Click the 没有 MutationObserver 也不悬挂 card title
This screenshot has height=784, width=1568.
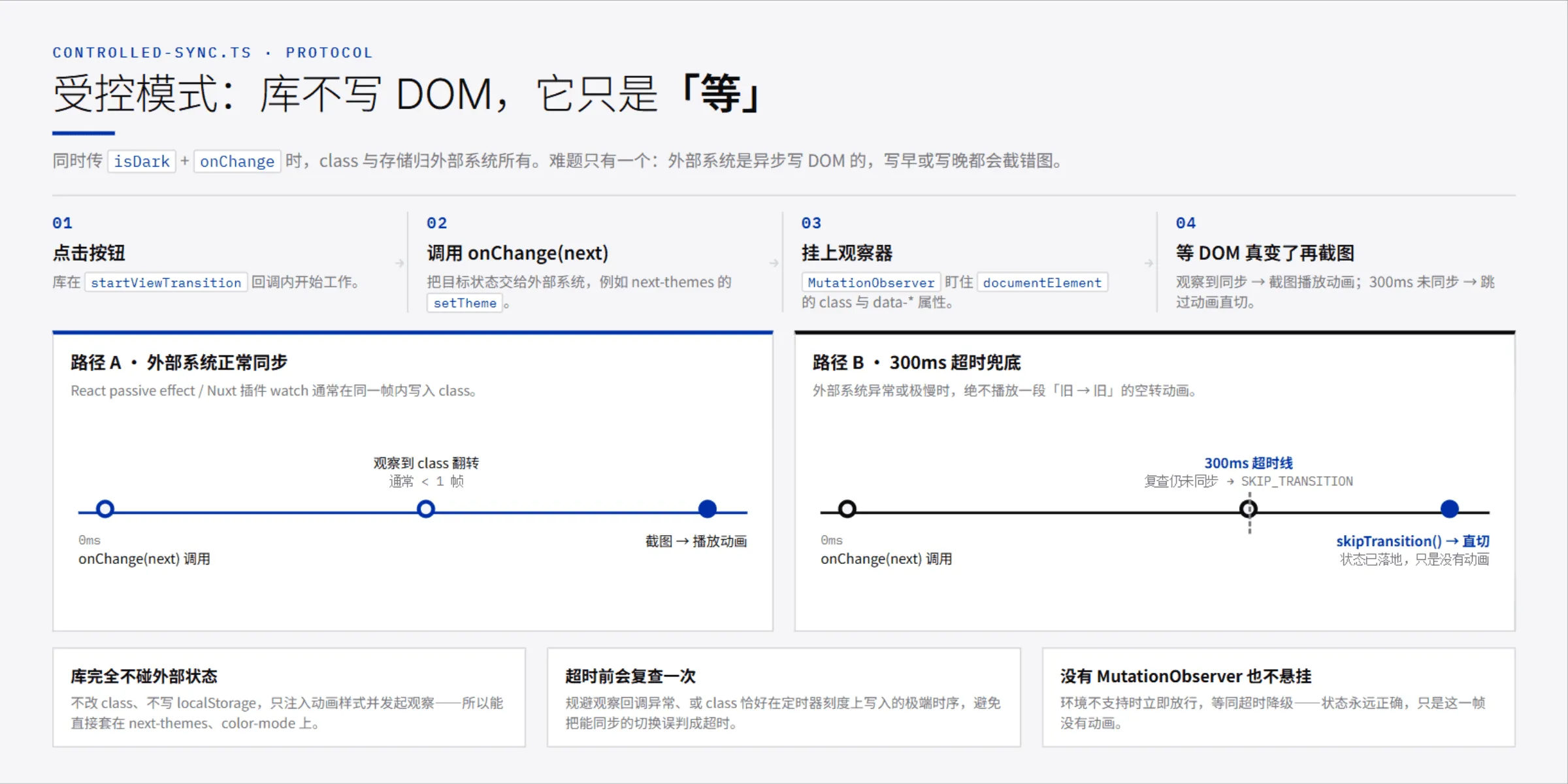click(x=1186, y=676)
